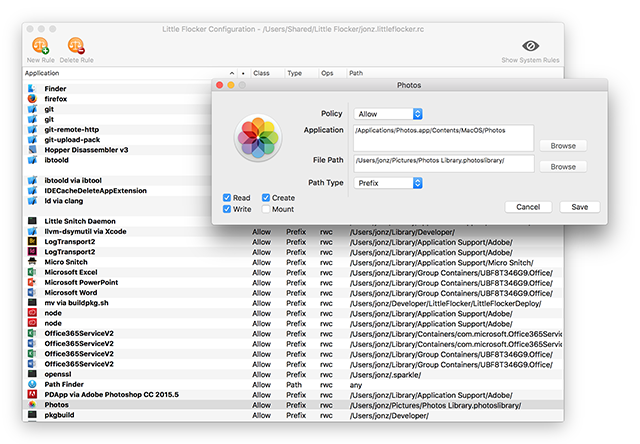Save the Photos rule
The image size is (640, 444).
point(580,207)
